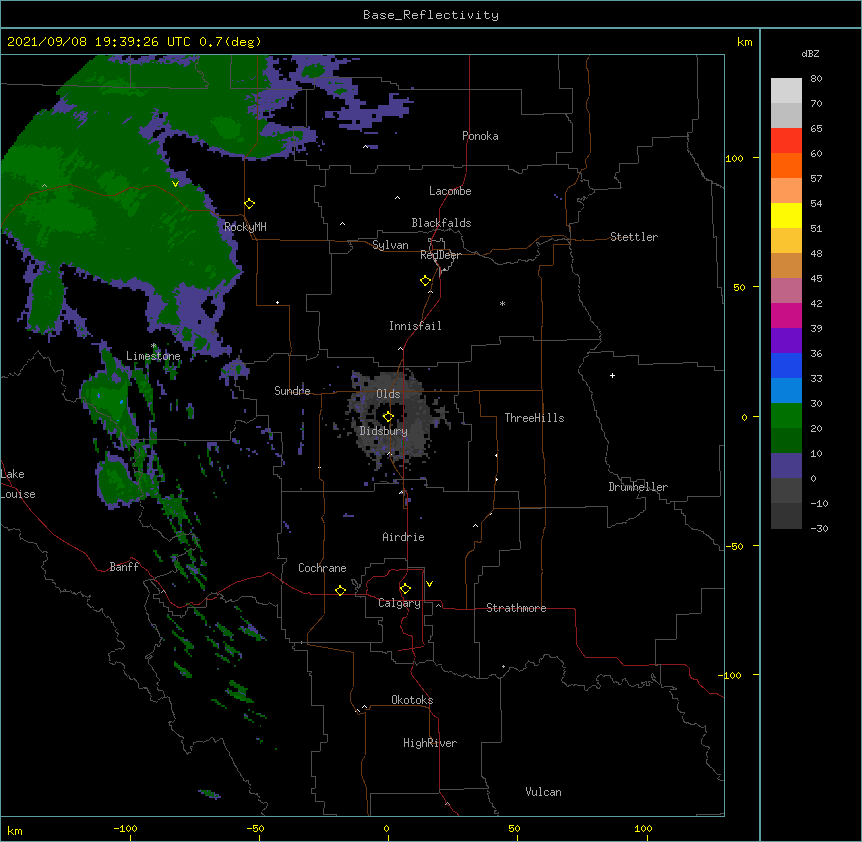
Task: Select the green 20-30 dBZ legend swatch
Action: pyautogui.click(x=786, y=416)
